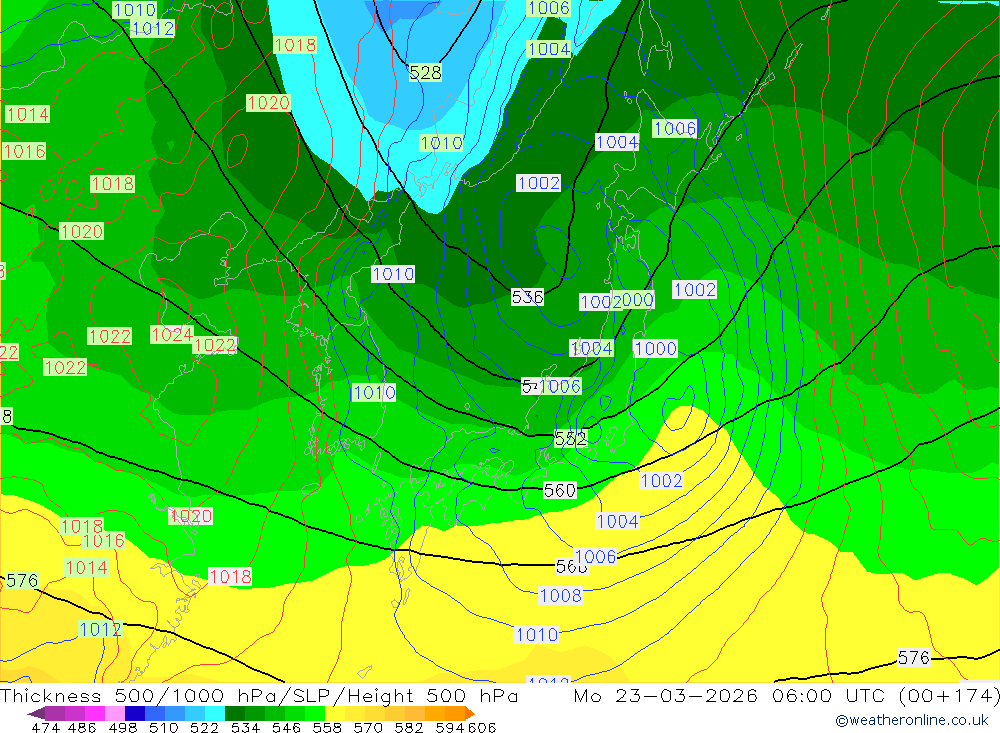Select the 552 height contour label
1000x733 pixels.
click(x=570, y=438)
